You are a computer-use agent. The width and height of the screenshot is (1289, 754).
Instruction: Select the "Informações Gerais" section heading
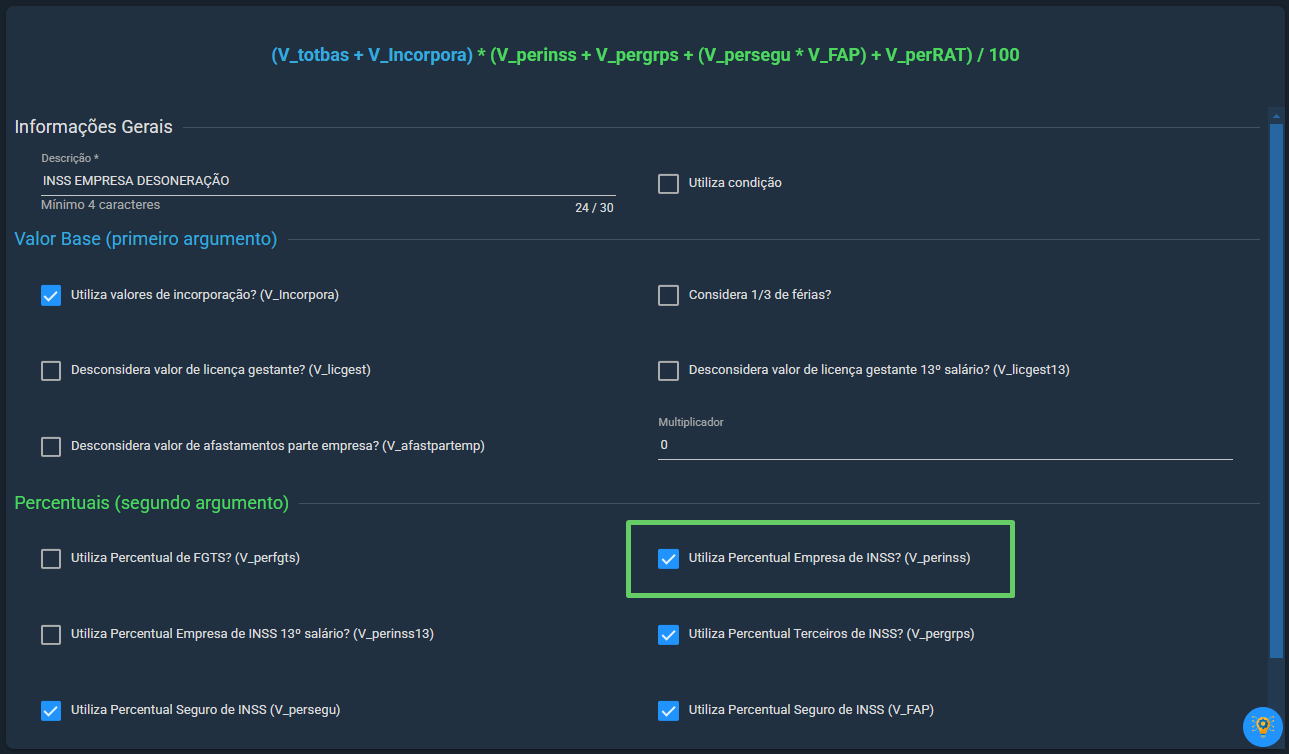coord(94,127)
